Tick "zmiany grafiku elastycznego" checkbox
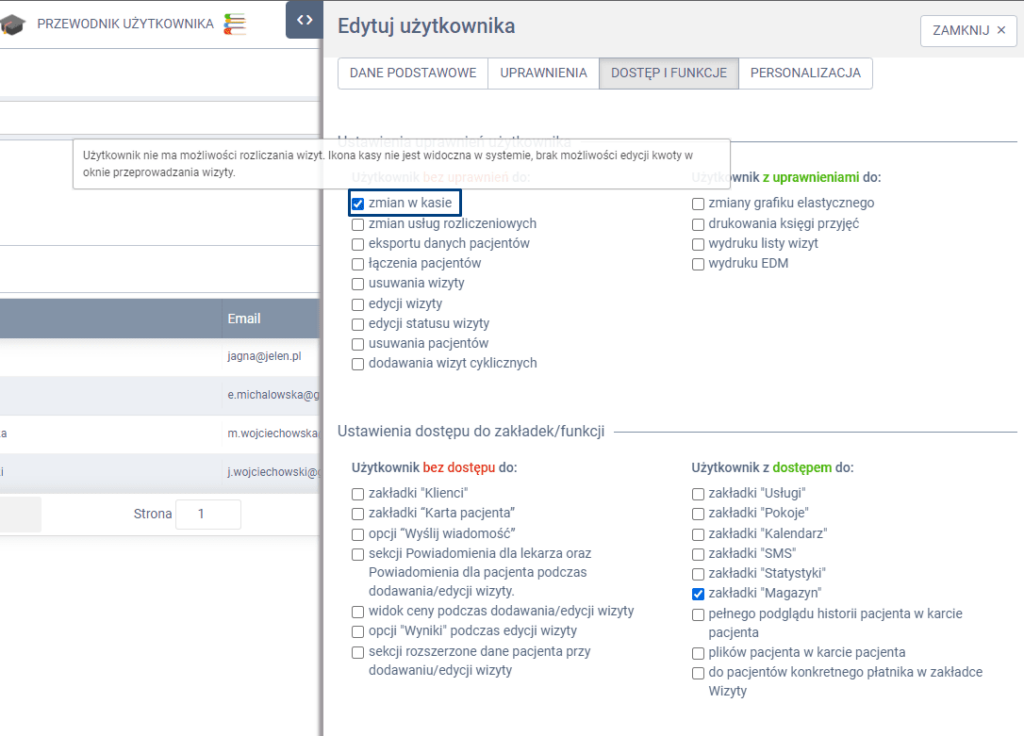1024x736 pixels. point(698,204)
